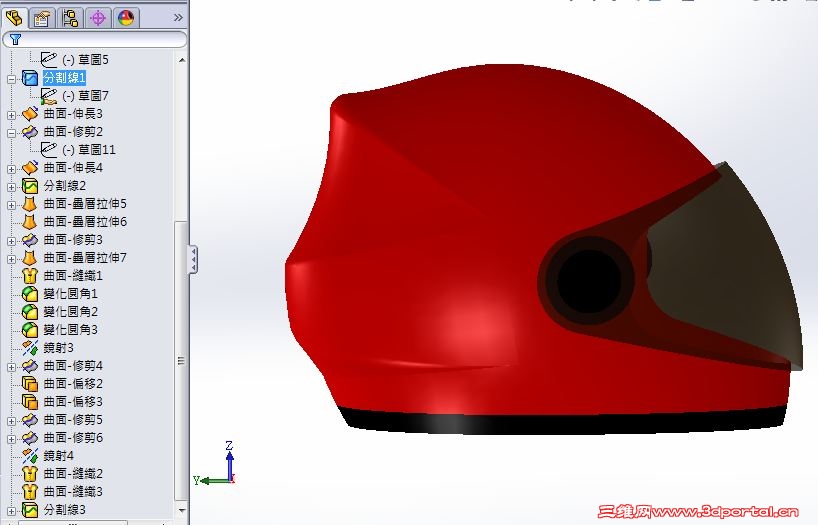The height and width of the screenshot is (525, 818).
Task: Click the 曲面-縫織1 knit surface icon
Action: pyautogui.click(x=30, y=276)
